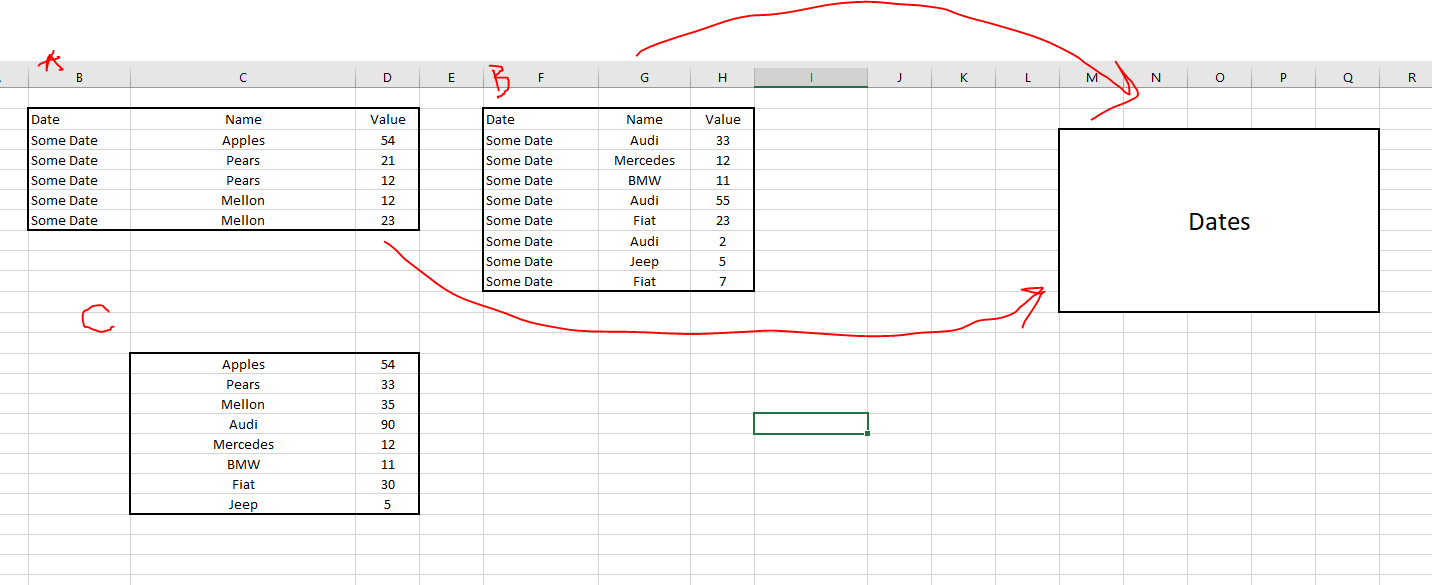1432x585 pixels.
Task: Click the empty active cell outlined in green
Action: (811, 424)
